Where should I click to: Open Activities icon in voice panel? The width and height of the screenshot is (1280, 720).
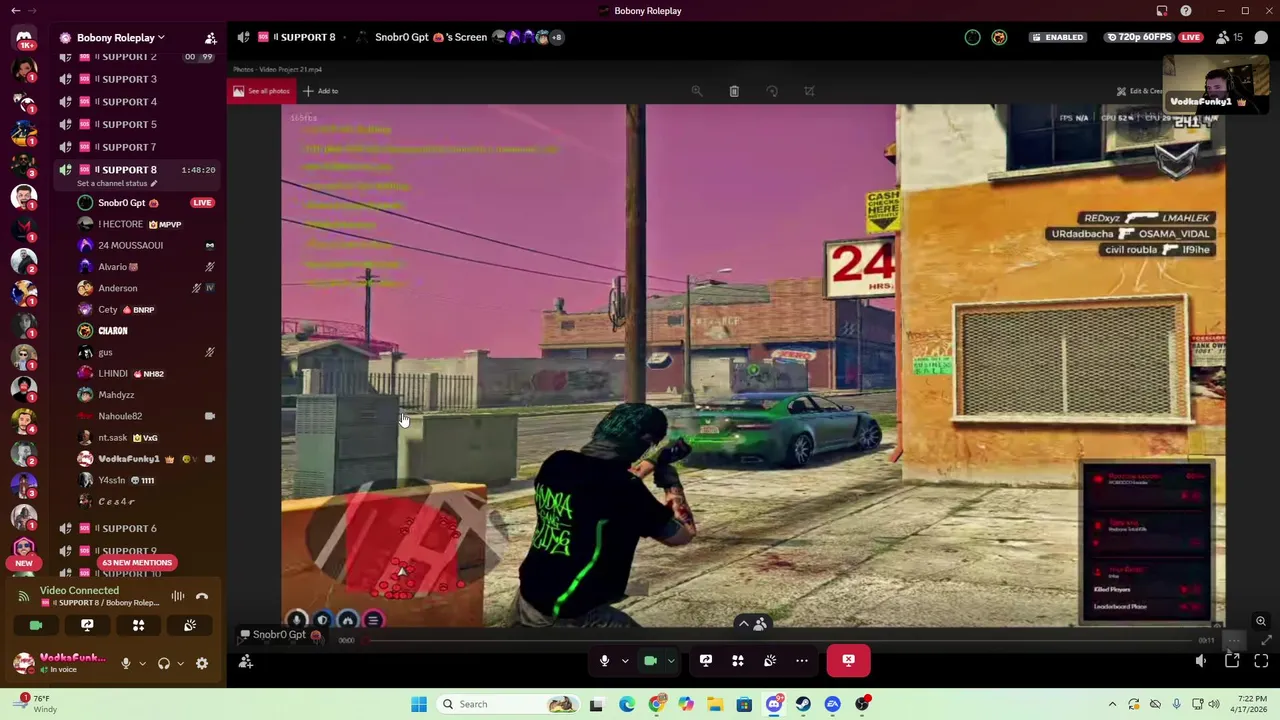(x=138, y=625)
